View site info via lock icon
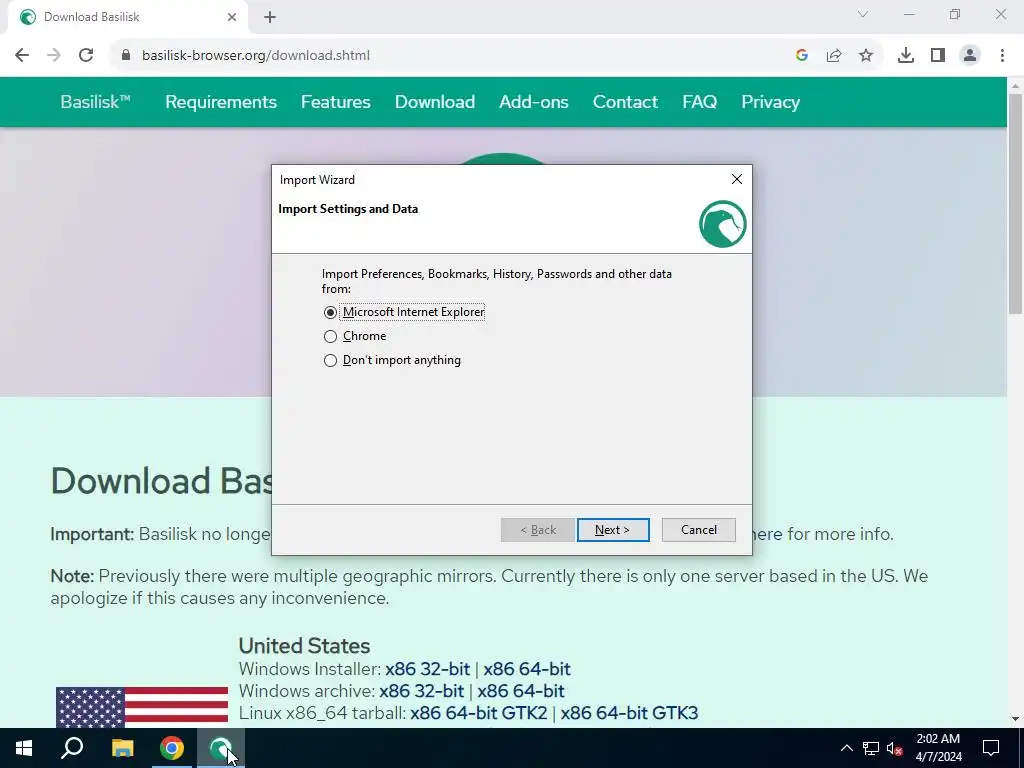The height and width of the screenshot is (768, 1024). pos(126,55)
